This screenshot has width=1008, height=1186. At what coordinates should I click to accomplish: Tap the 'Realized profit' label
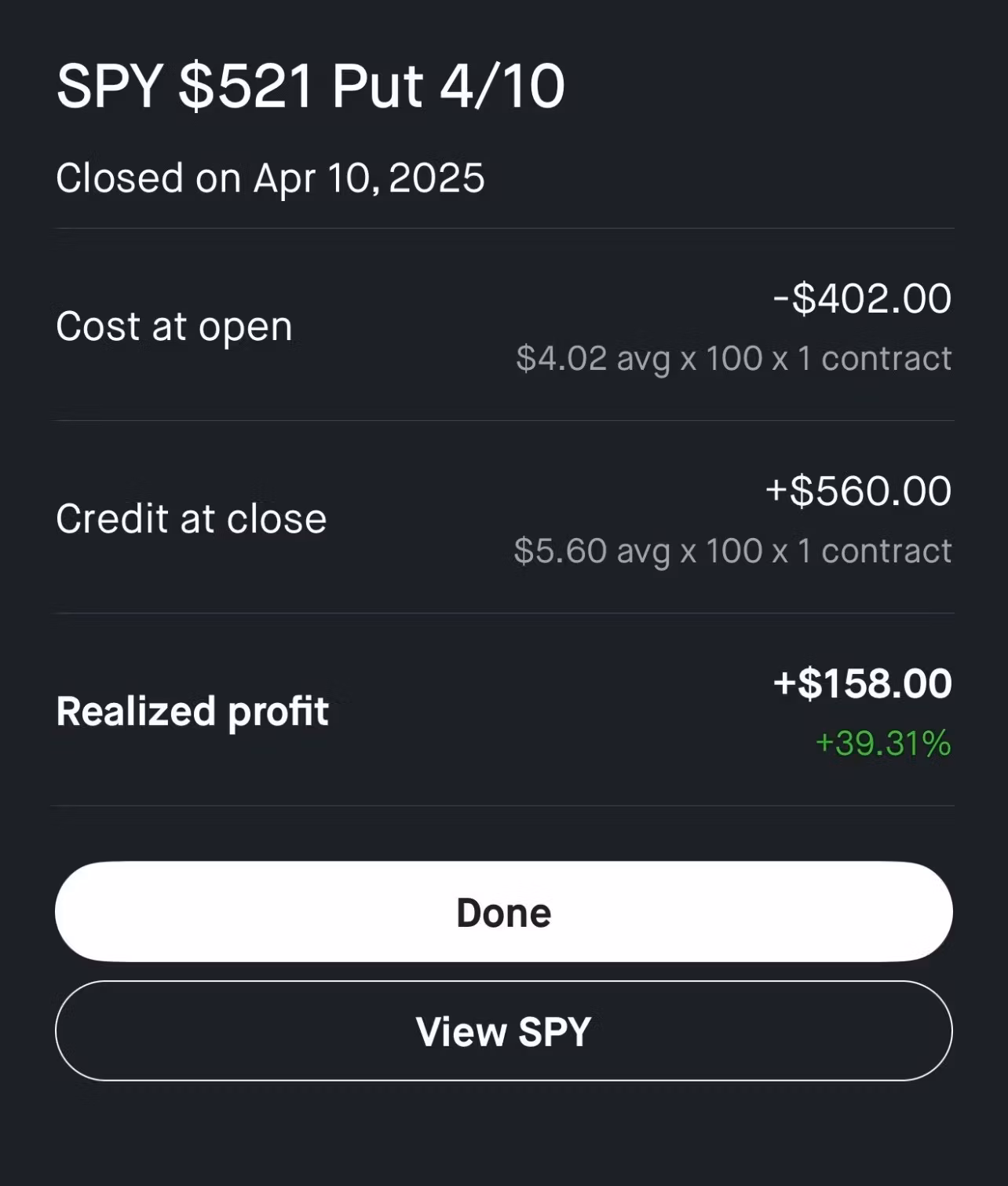point(192,711)
